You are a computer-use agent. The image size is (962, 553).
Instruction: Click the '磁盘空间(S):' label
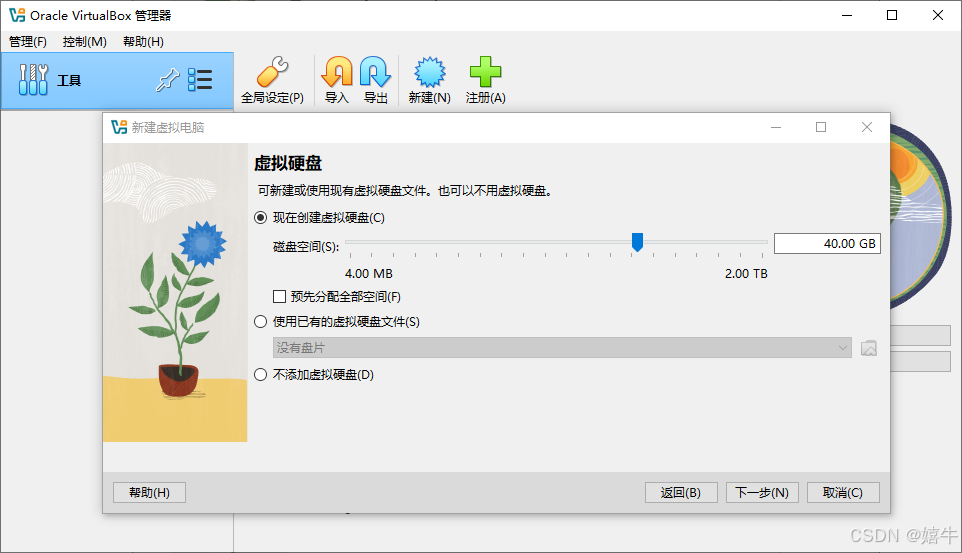[306, 247]
